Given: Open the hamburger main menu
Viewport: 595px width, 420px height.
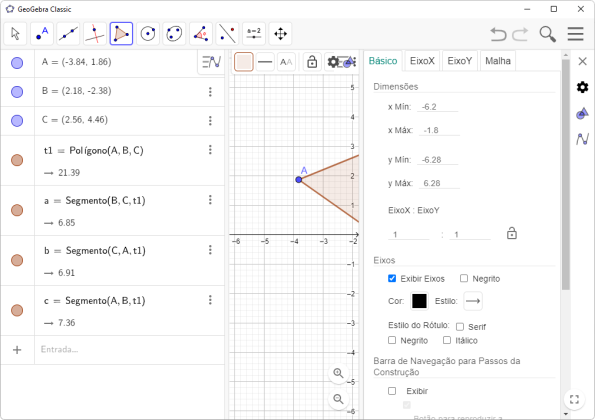Looking at the screenshot, I should point(575,34).
